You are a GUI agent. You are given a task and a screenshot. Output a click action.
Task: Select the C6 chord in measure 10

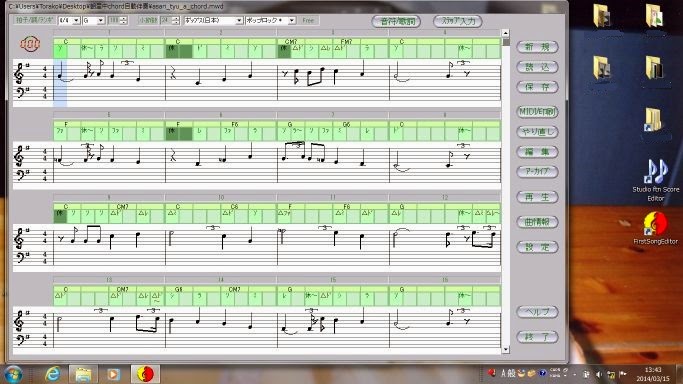tap(234, 207)
